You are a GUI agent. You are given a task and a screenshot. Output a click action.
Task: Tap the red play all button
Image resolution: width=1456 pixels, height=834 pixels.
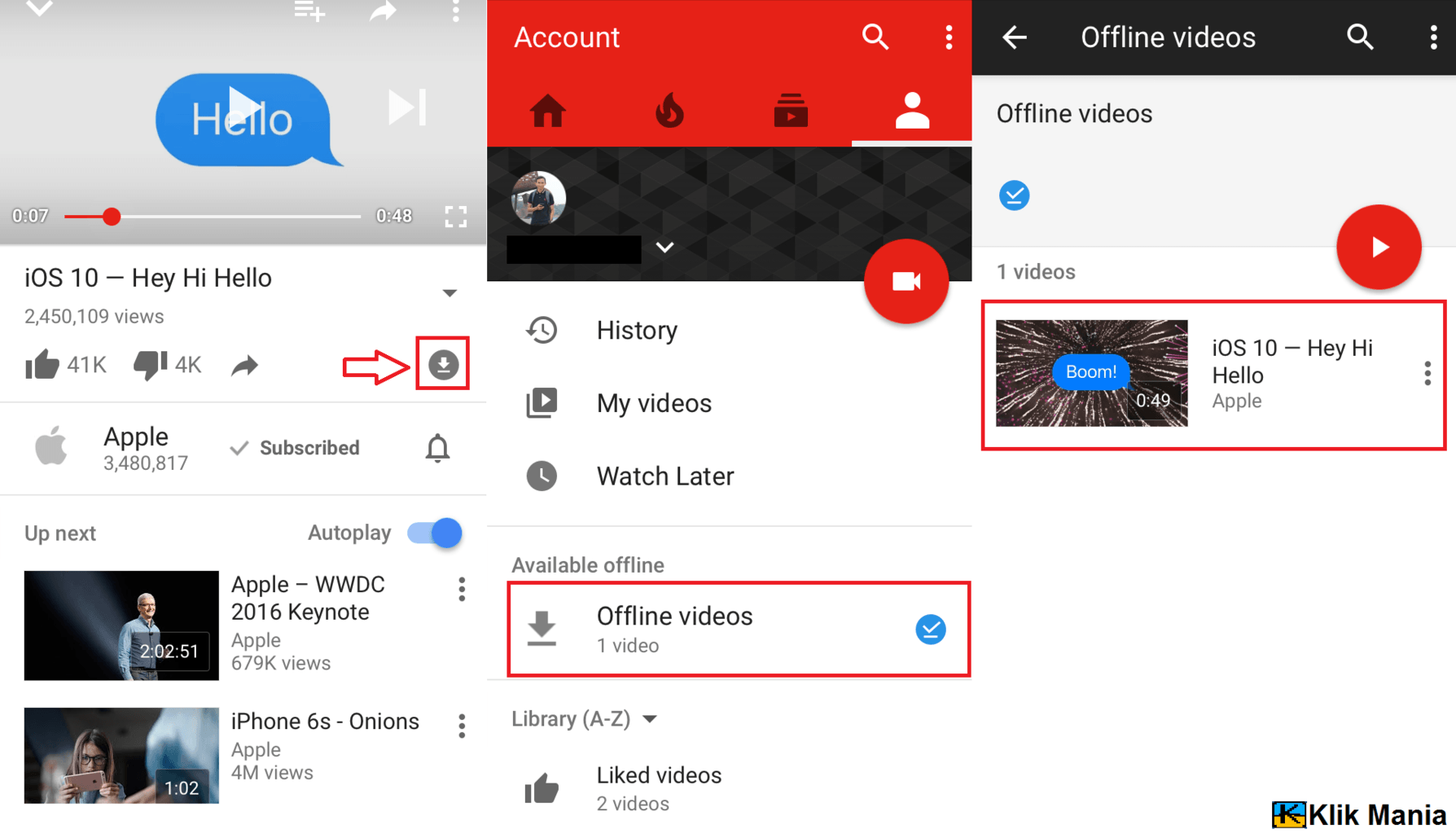(1379, 247)
